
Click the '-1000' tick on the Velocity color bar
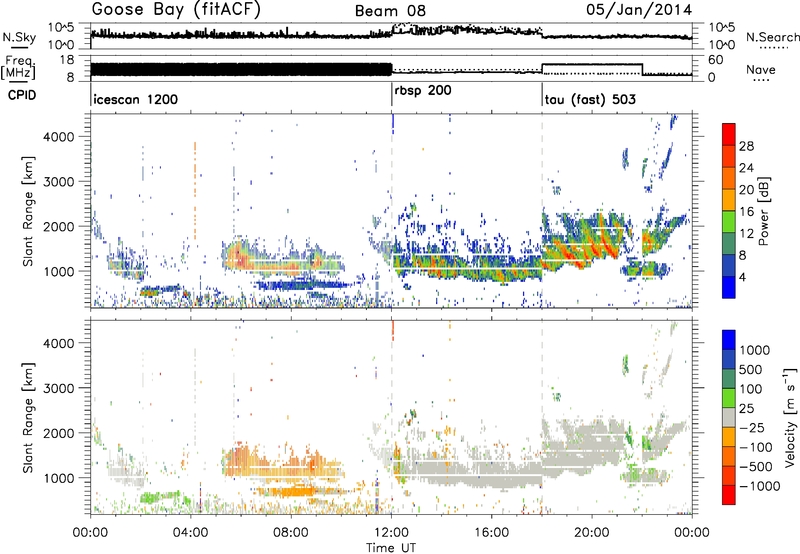point(759,486)
